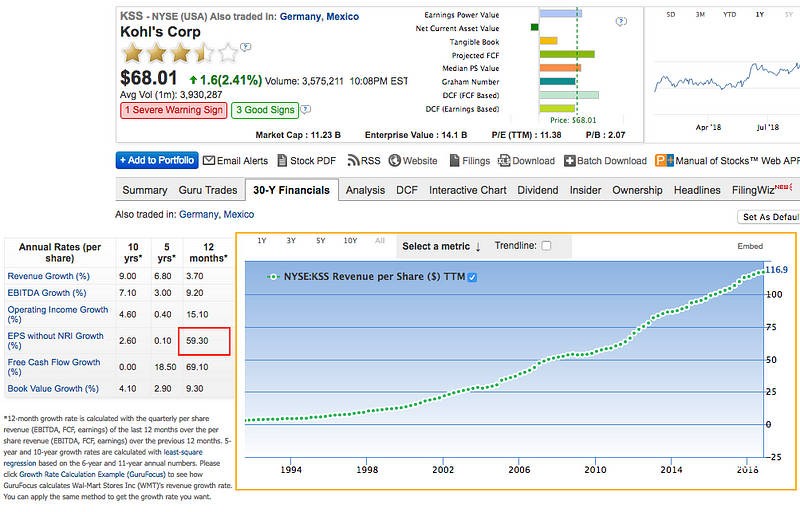Open the Operating Income Growth link
The height and width of the screenshot is (512, 800).
58,314
